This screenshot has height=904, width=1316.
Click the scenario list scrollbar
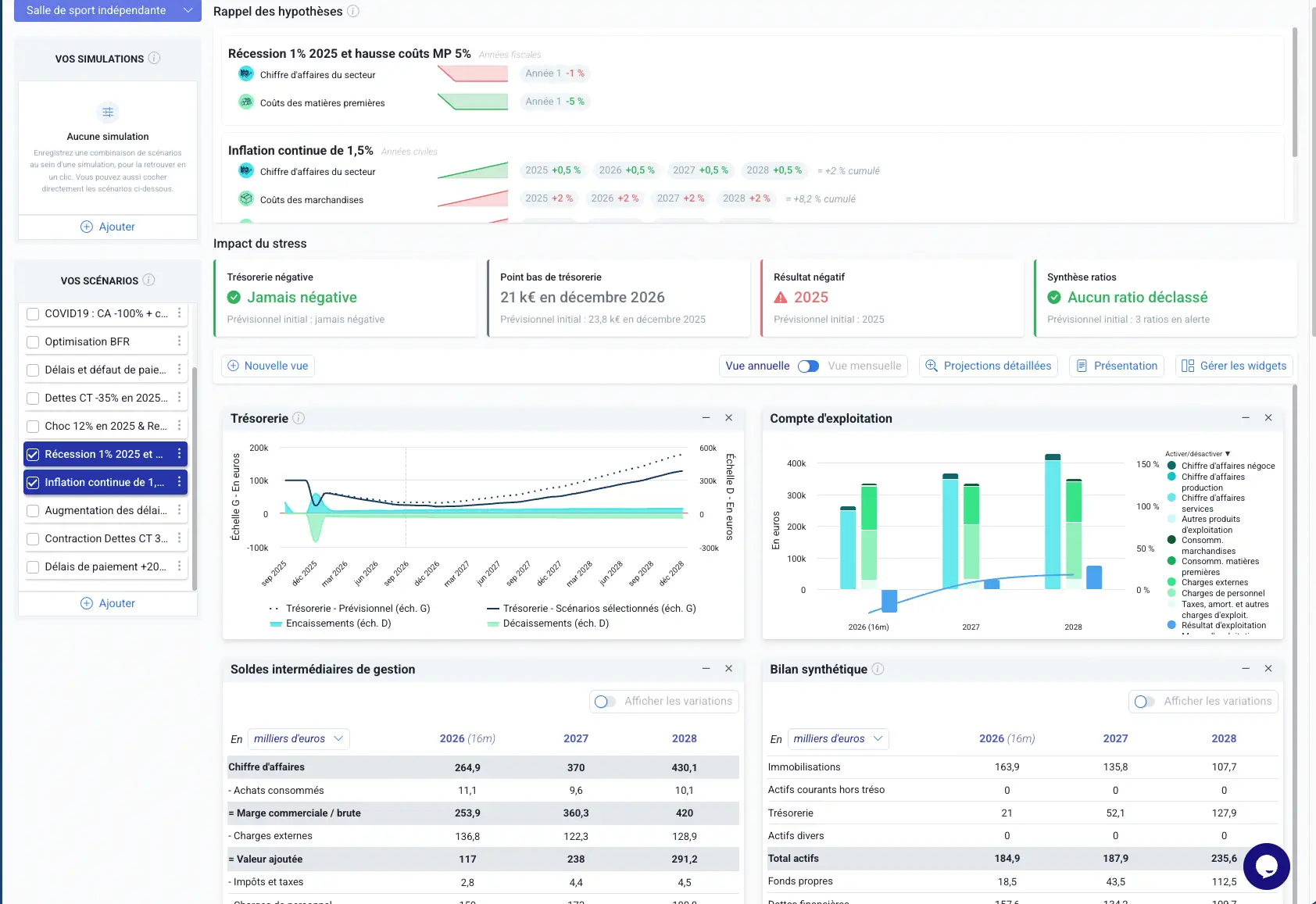pos(195,478)
